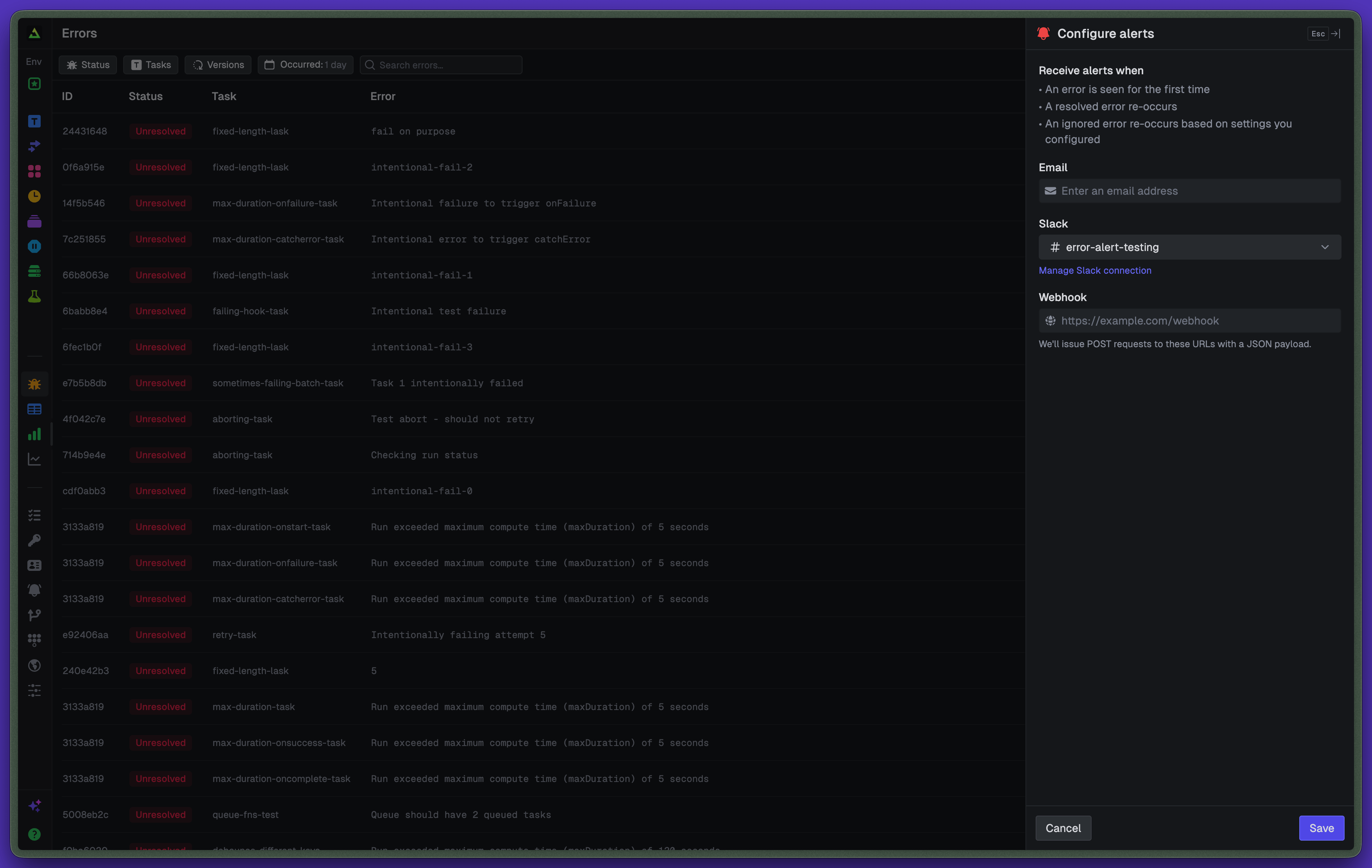Click the dotted grid sidebar icon

[x=34, y=640]
